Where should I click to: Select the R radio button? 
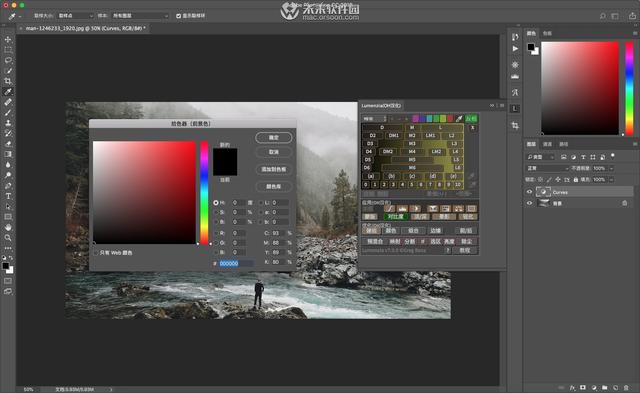click(x=216, y=233)
